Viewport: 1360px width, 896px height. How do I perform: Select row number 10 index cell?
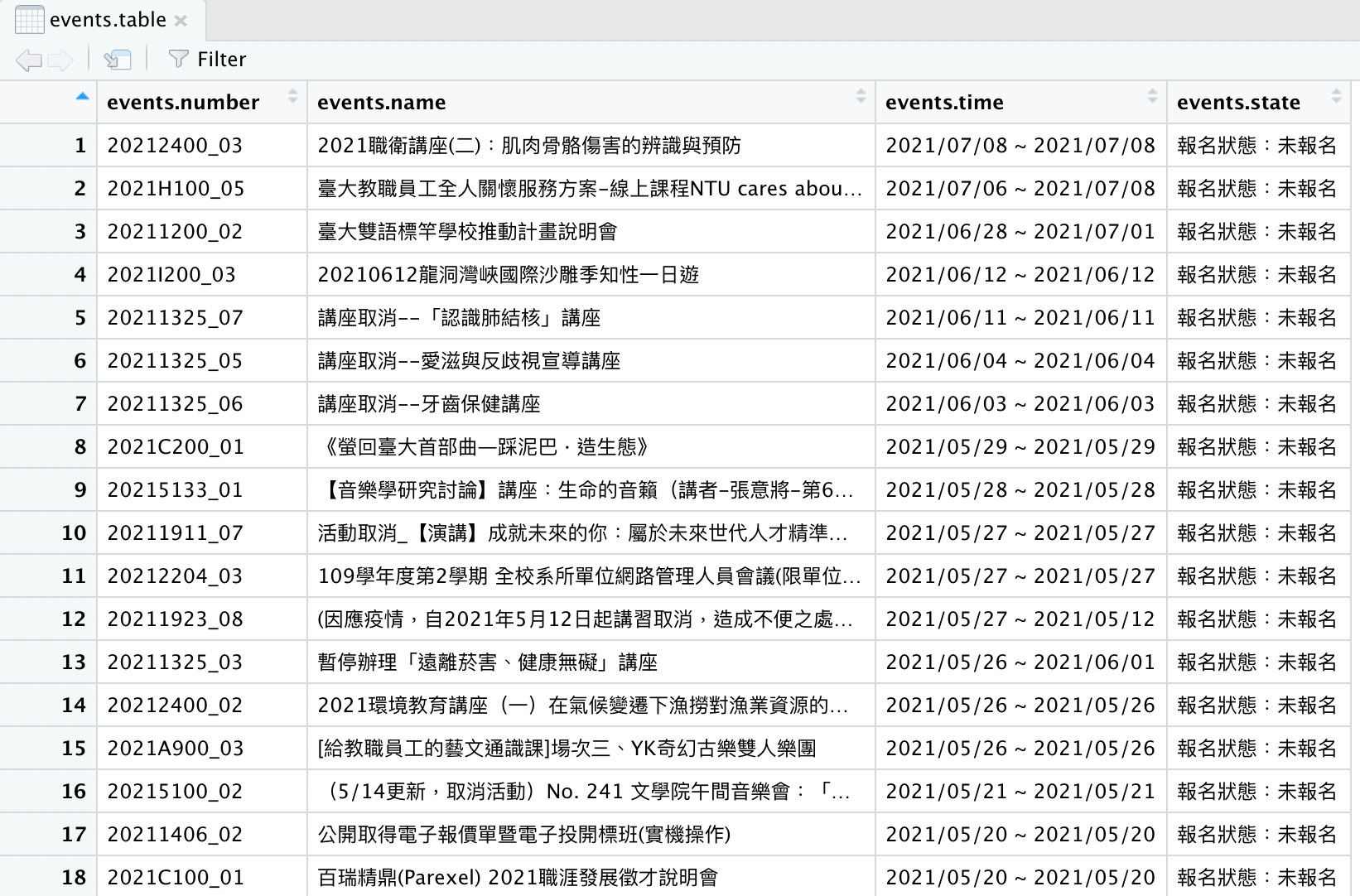tap(74, 533)
